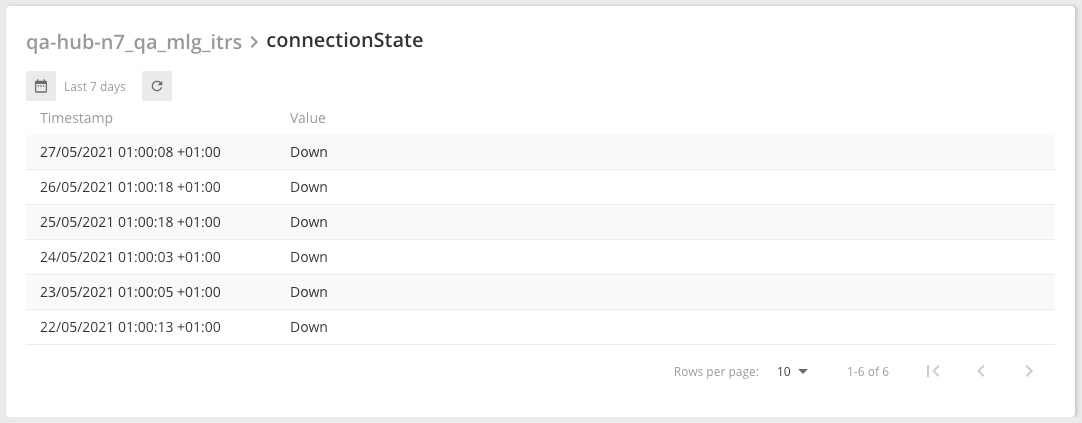Sort by the Value column header
This screenshot has width=1082, height=423.
click(308, 118)
